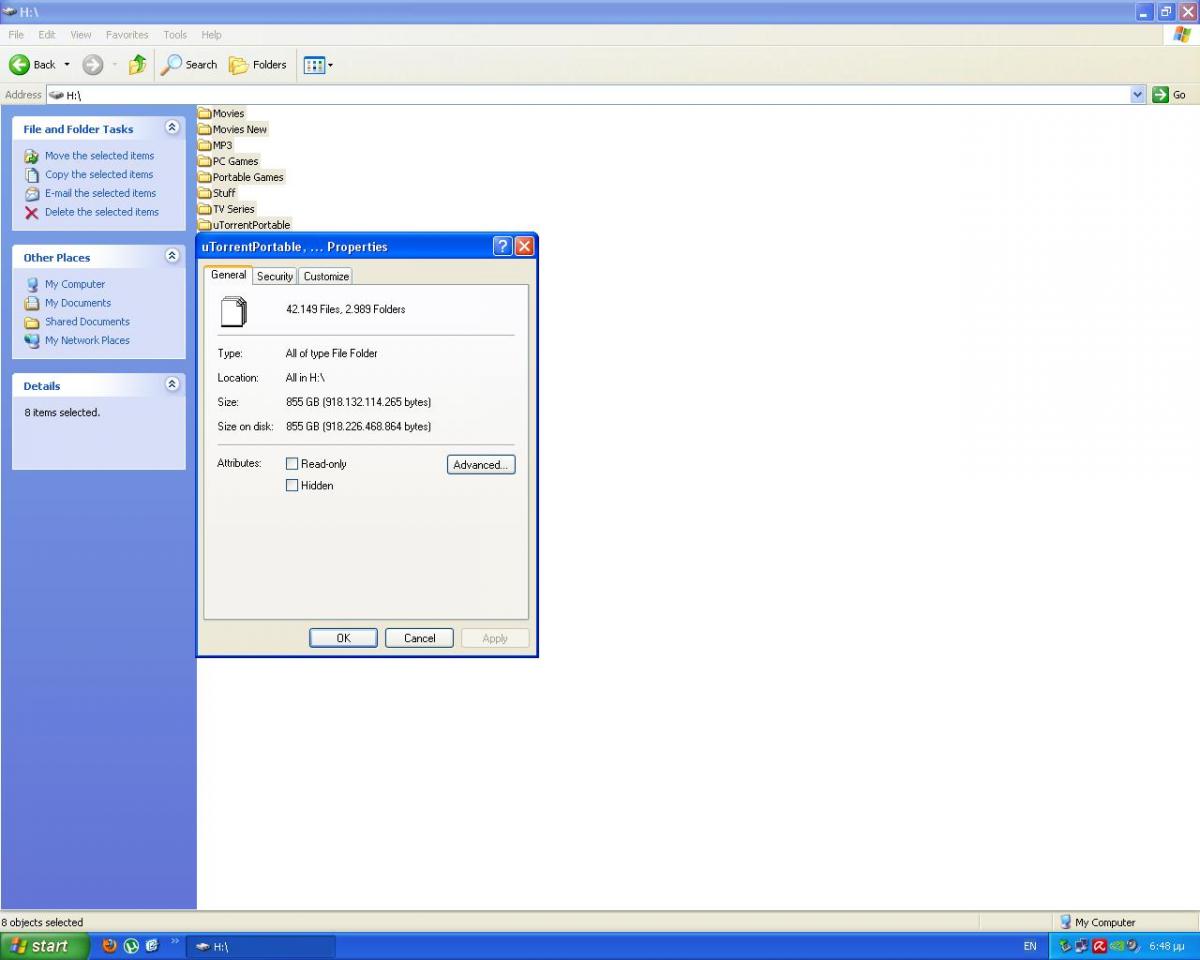Screen dimensions: 1200x960
Task: Click OK in Properties dialog
Action: pyautogui.click(x=343, y=638)
